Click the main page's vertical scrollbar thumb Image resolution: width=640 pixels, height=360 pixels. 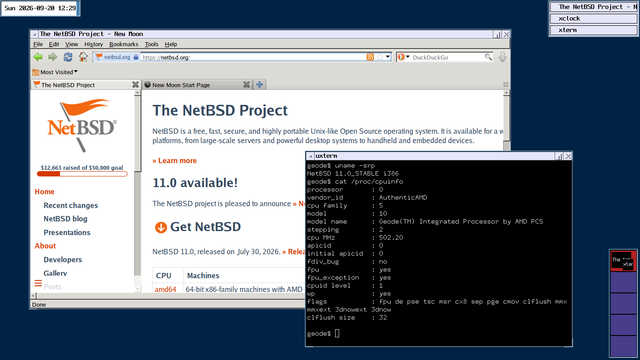click(507, 119)
